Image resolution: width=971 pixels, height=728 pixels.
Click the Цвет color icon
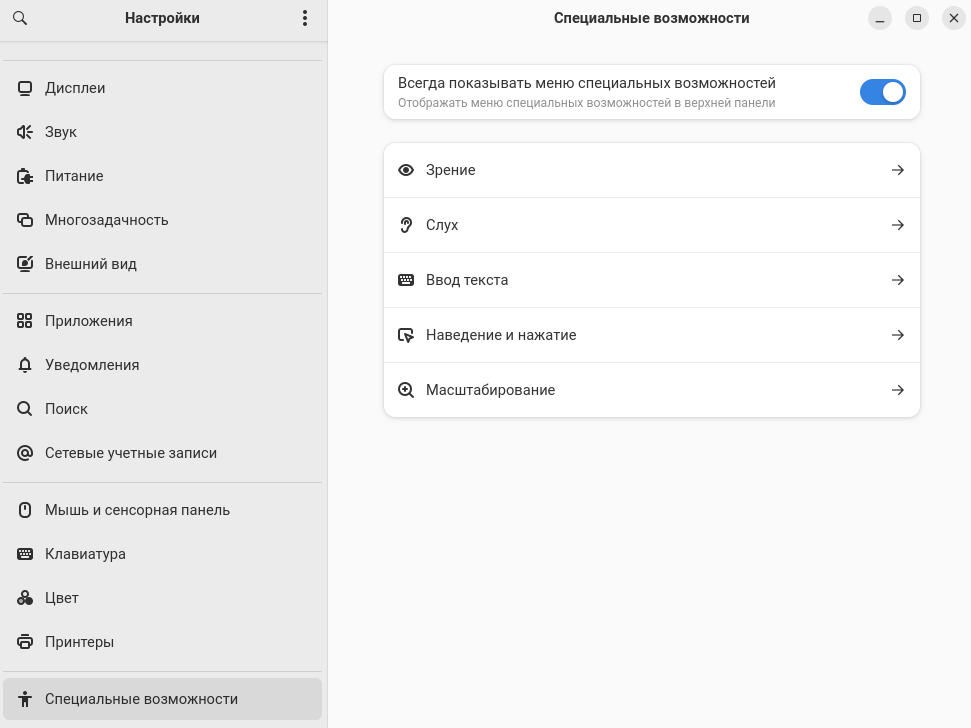pyautogui.click(x=25, y=598)
